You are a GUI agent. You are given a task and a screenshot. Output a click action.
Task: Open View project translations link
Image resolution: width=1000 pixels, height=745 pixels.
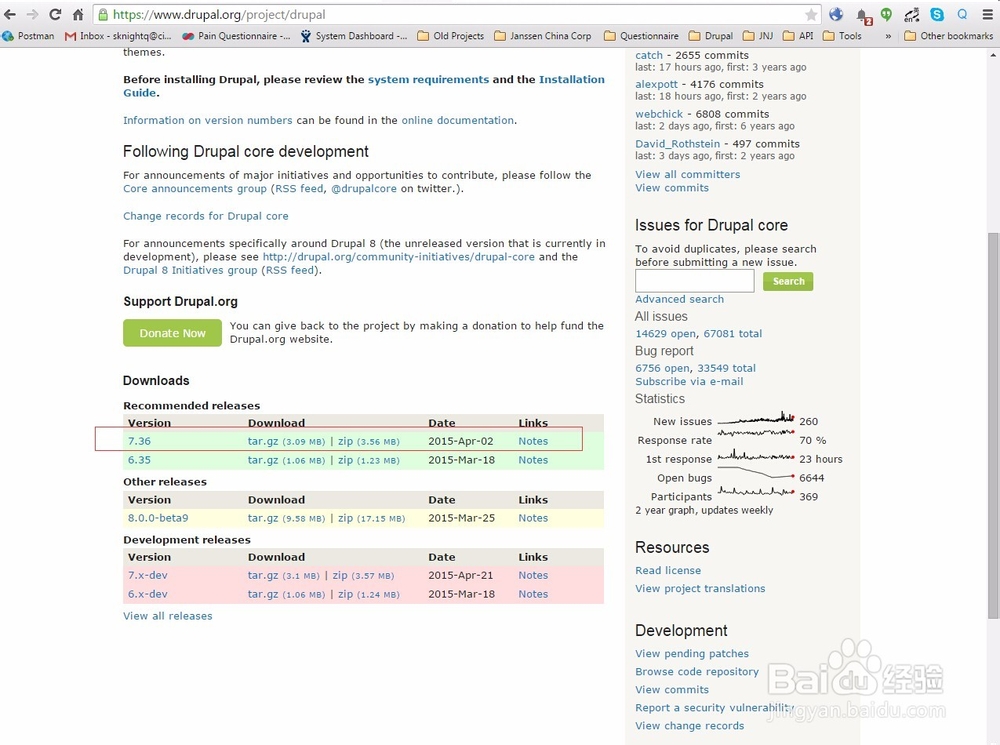[x=700, y=589]
